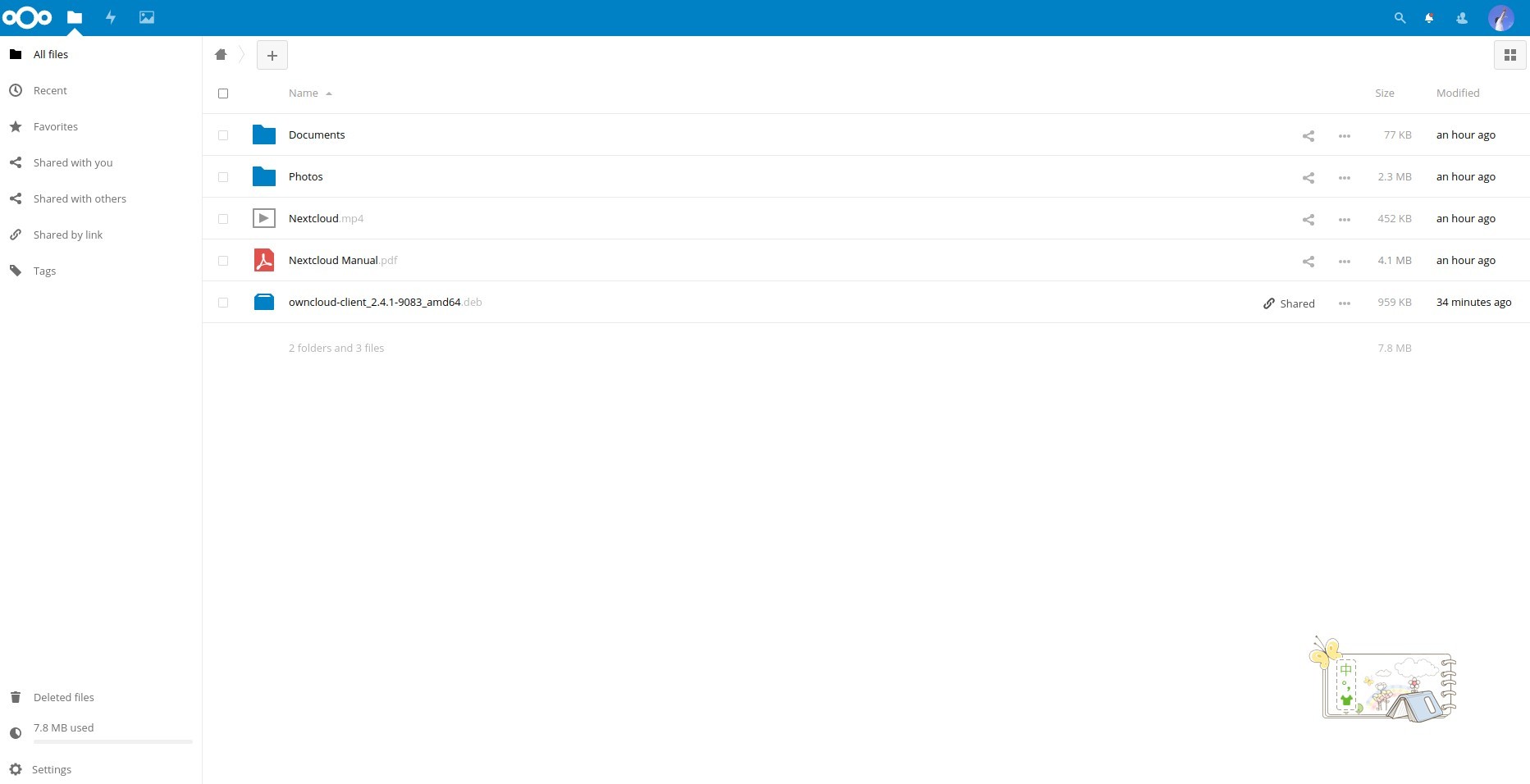Click the home breadcrumb icon
The width and height of the screenshot is (1530, 784).
(x=221, y=55)
